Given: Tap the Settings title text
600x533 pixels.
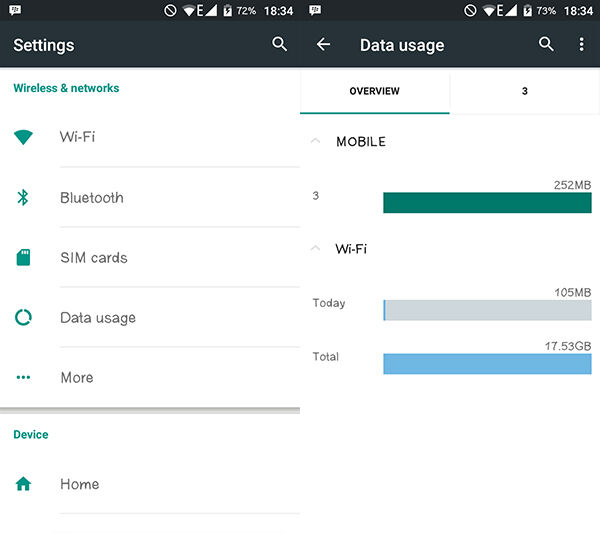Looking at the screenshot, I should pyautogui.click(x=44, y=45).
